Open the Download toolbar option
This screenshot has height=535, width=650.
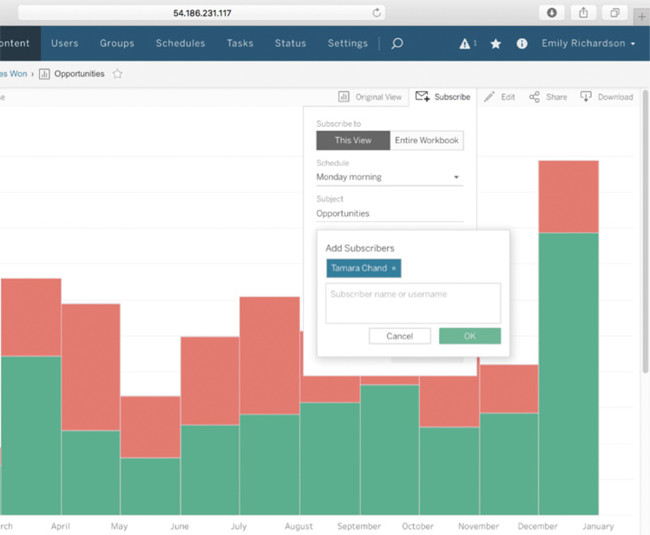pyautogui.click(x=607, y=97)
